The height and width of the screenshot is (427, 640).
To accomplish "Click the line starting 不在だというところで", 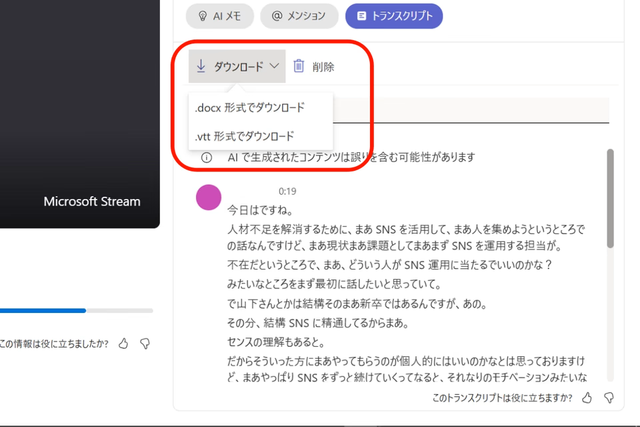I will point(389,265).
